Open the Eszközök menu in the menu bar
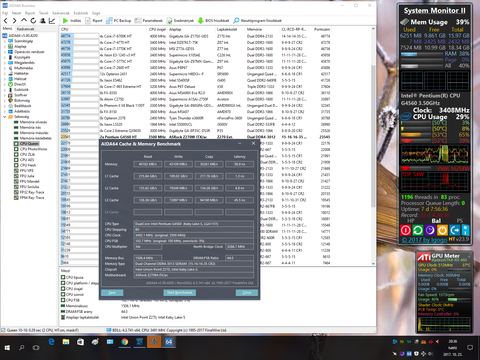This screenshot has height=360, width=480. click(x=81, y=13)
